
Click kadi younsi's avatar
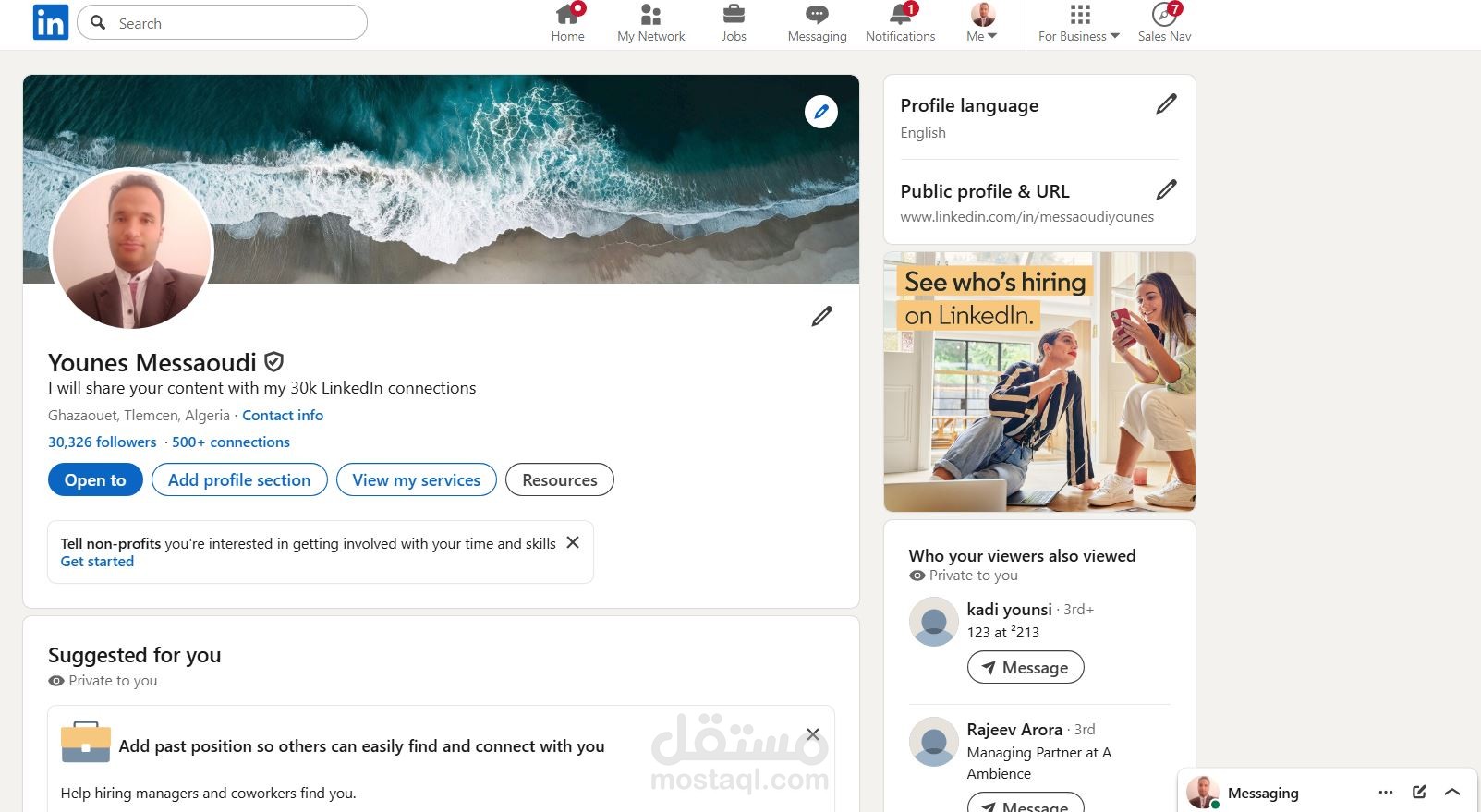point(933,622)
